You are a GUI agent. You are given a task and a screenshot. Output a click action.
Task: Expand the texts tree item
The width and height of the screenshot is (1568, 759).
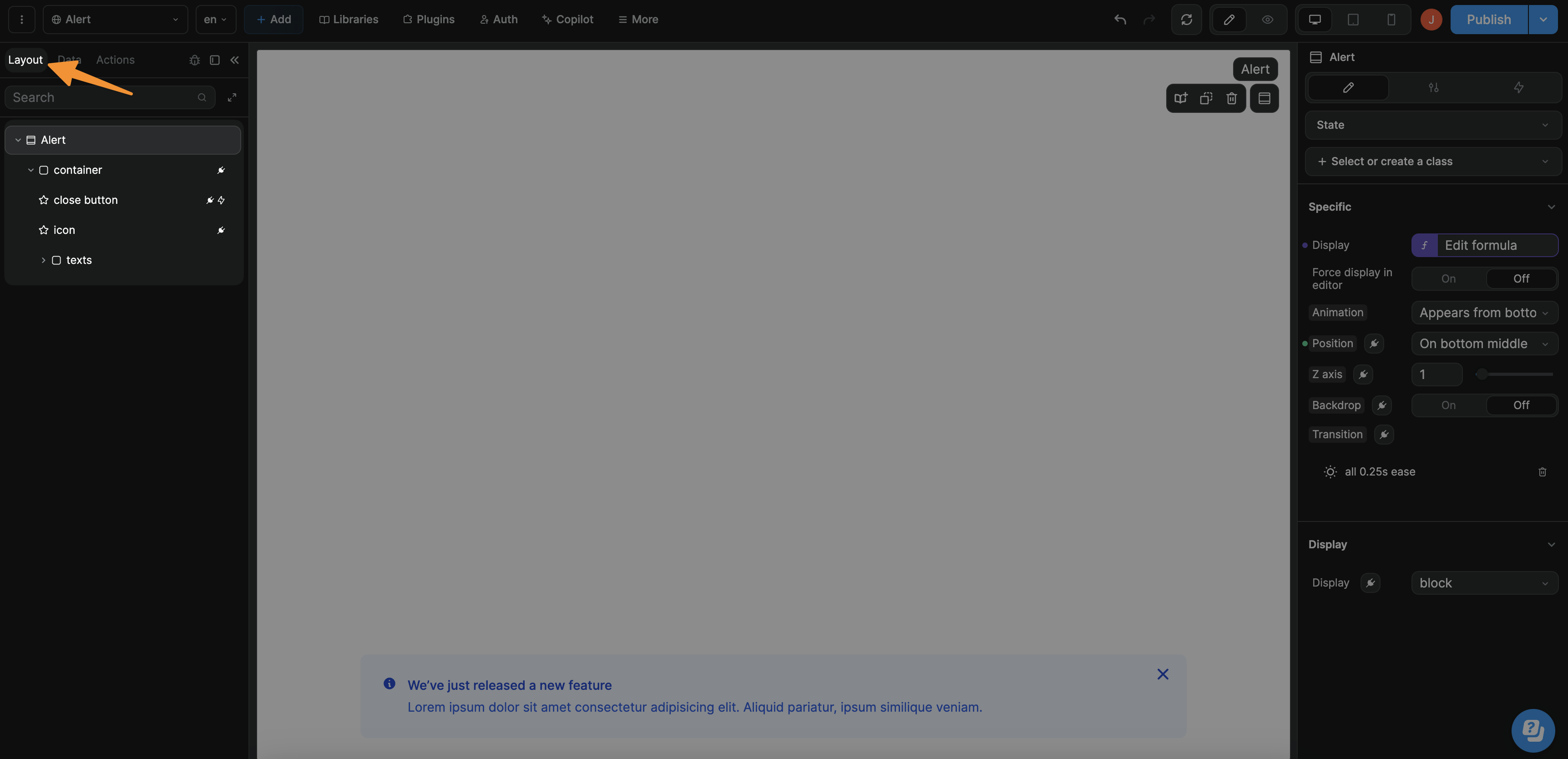pyautogui.click(x=43, y=260)
